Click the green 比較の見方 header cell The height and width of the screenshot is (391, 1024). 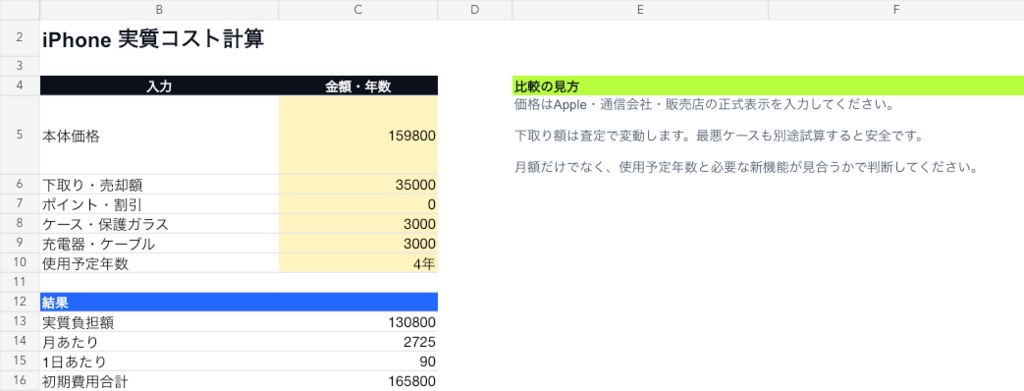[x=768, y=86]
